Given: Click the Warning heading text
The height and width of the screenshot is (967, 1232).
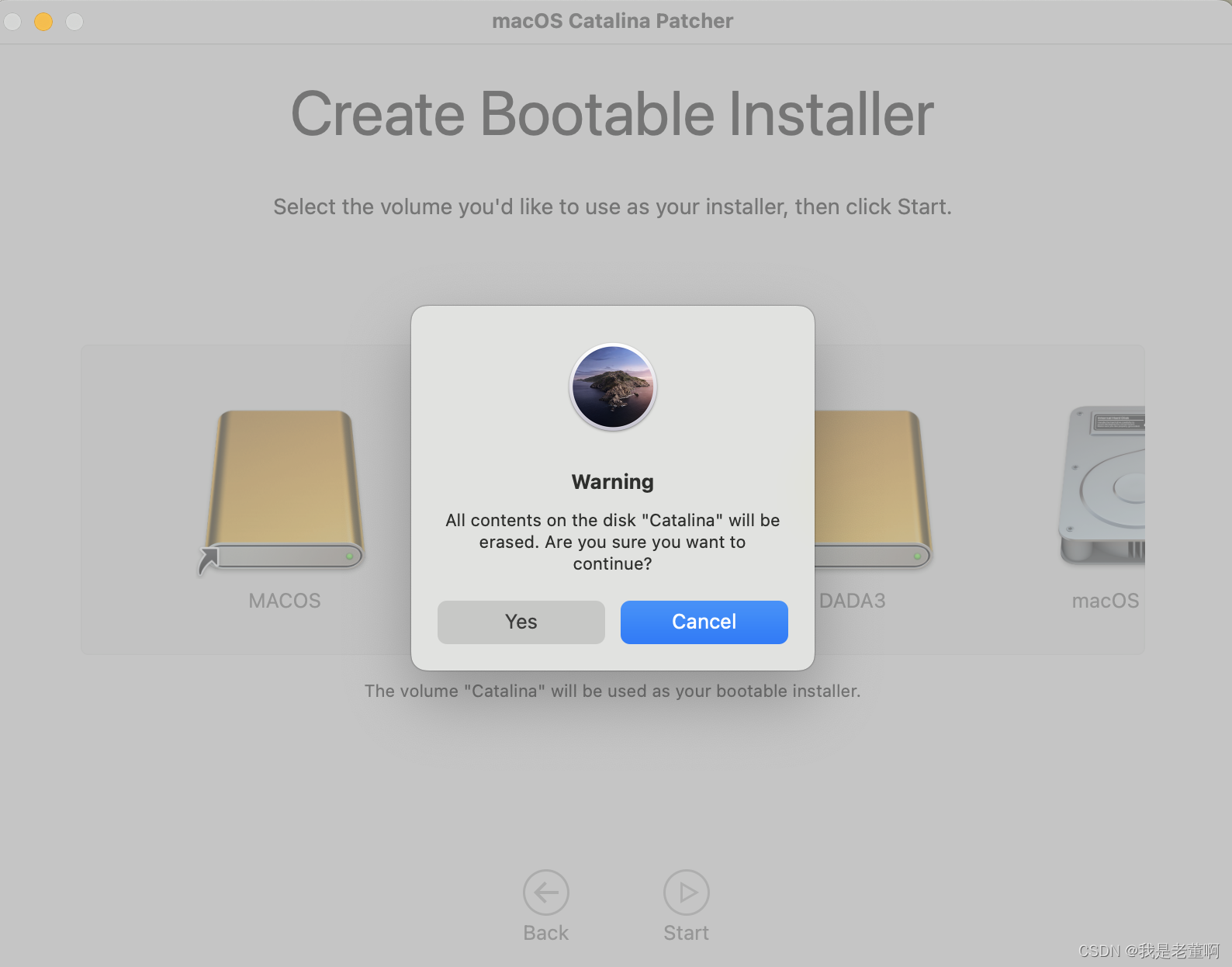Looking at the screenshot, I should [x=613, y=482].
